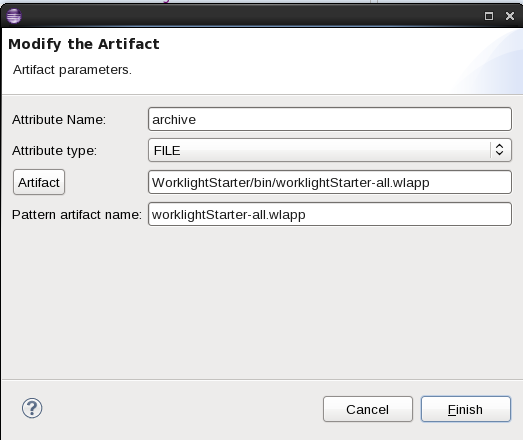This screenshot has width=523, height=440.
Task: Click the Artifact parameters description text
Action: (x=72, y=70)
